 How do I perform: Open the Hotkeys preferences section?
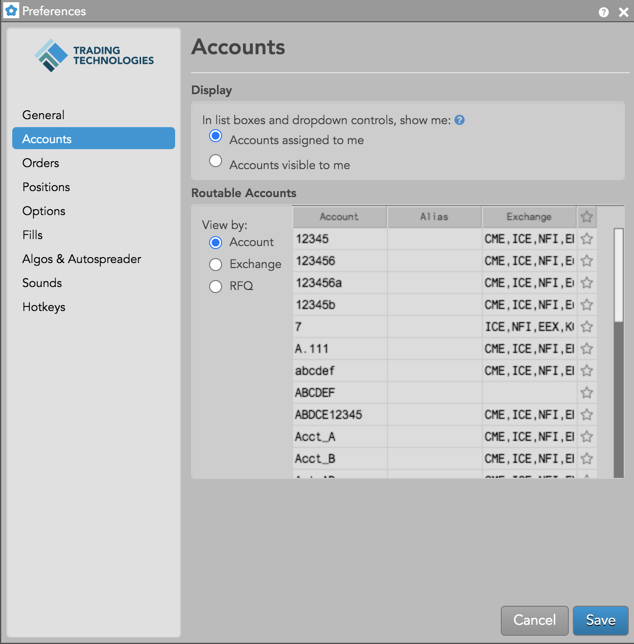coord(94,307)
